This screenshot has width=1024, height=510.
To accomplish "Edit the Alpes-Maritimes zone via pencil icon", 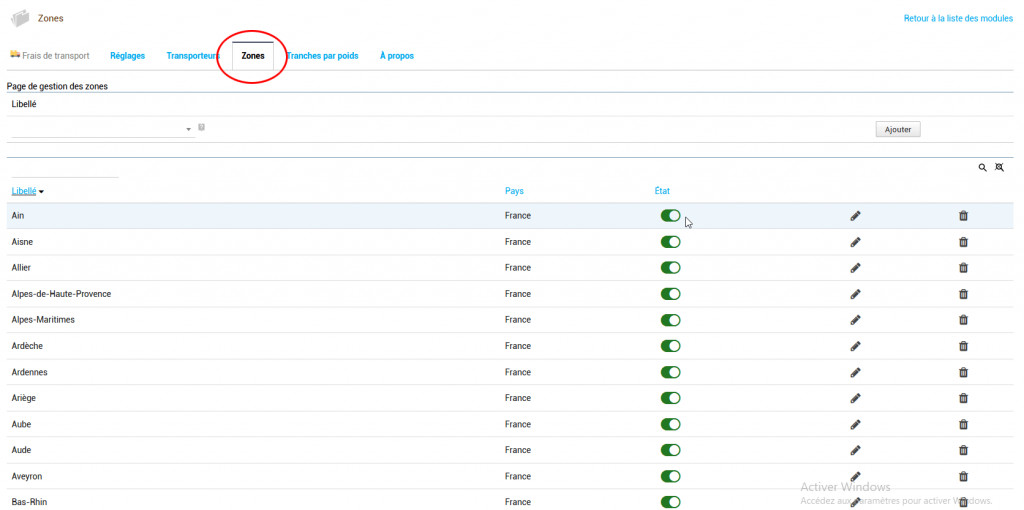I will coord(855,320).
